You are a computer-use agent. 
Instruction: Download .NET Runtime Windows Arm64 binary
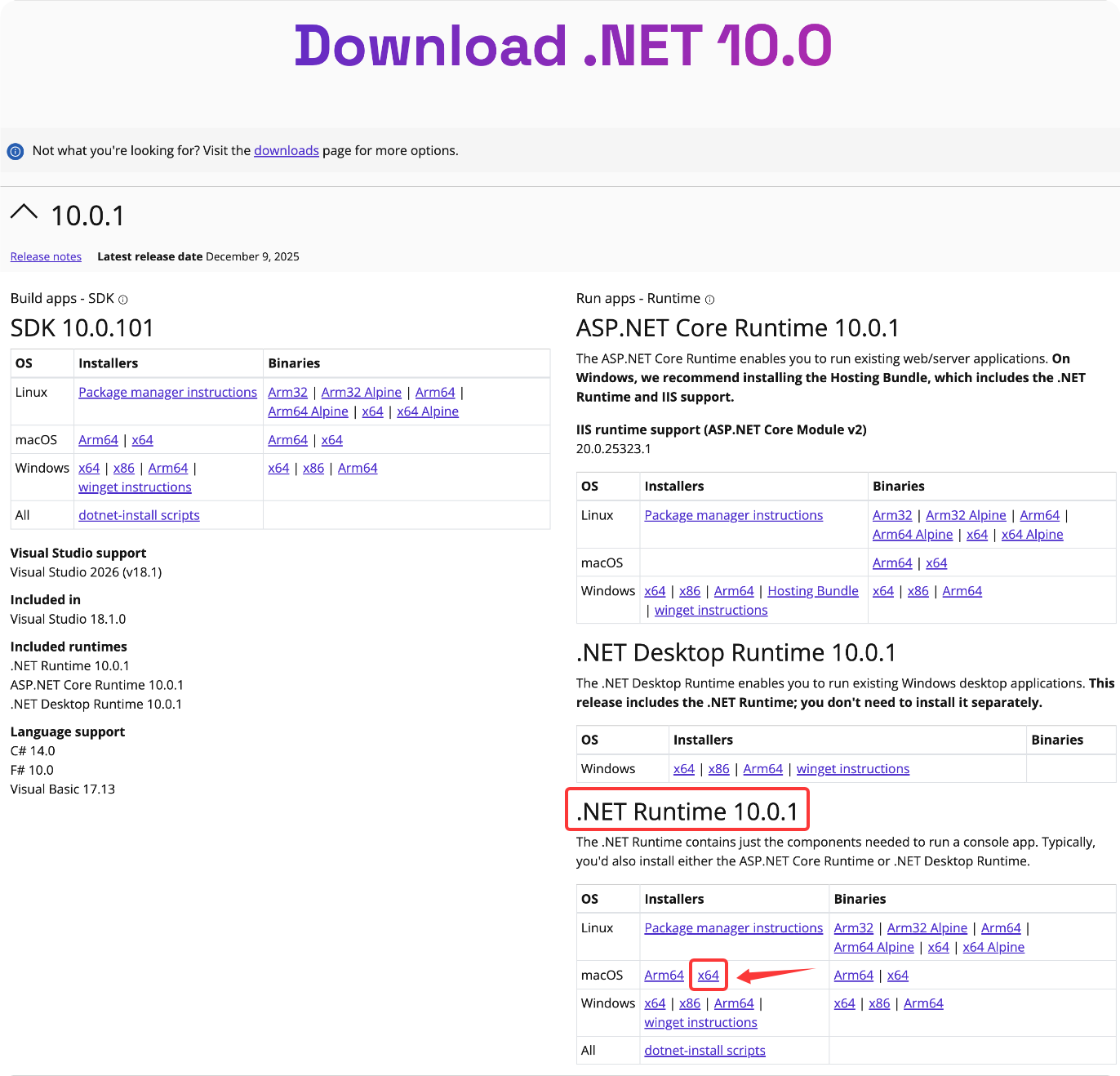pyautogui.click(x=924, y=1003)
